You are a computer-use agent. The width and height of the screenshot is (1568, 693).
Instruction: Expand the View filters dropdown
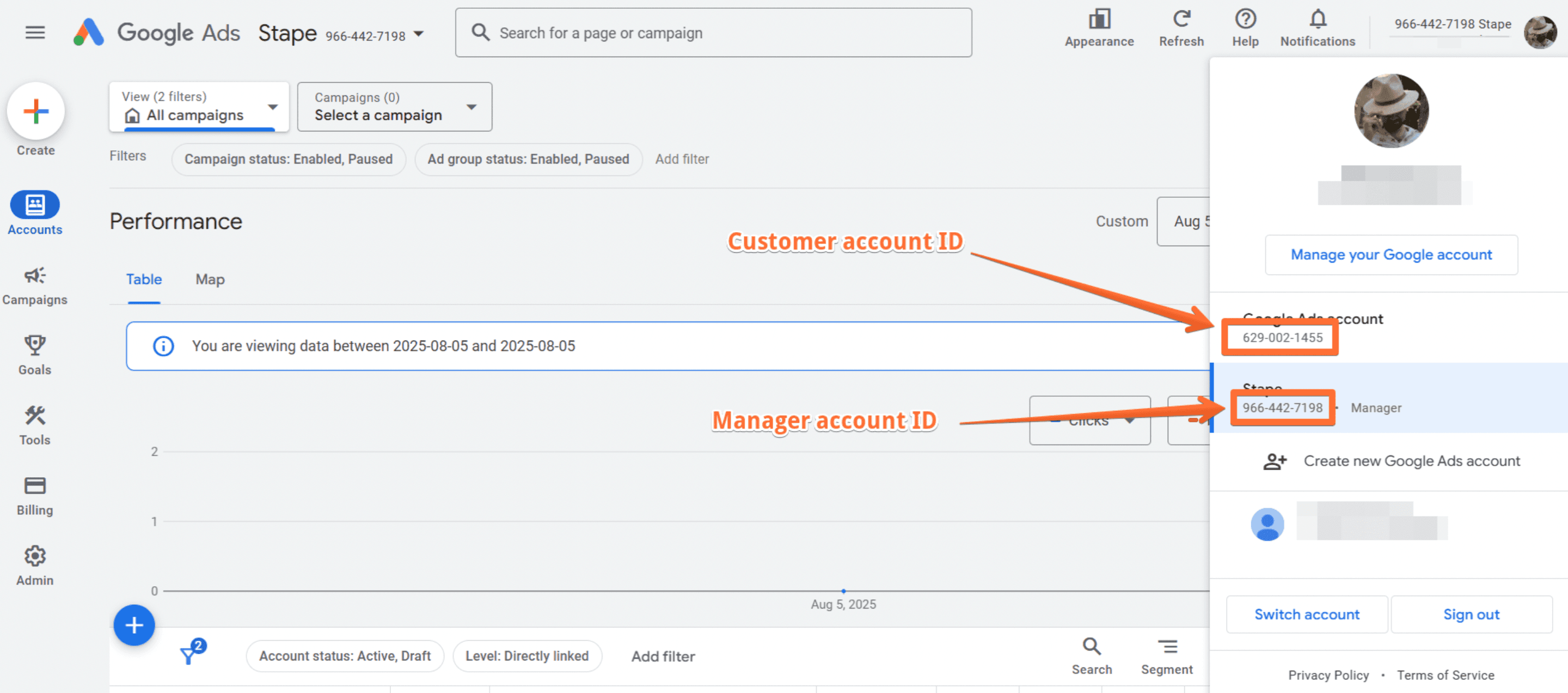pos(272,107)
